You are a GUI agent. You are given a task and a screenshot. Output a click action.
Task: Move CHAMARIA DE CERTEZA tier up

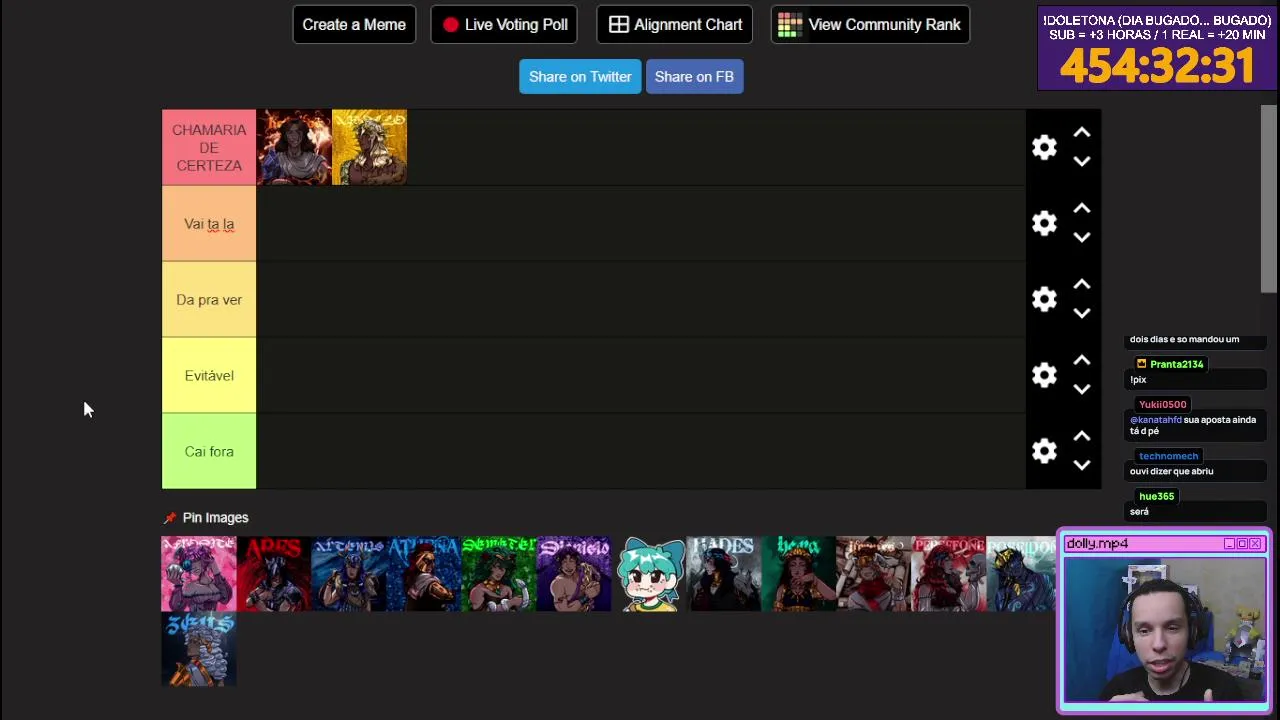tap(1081, 132)
